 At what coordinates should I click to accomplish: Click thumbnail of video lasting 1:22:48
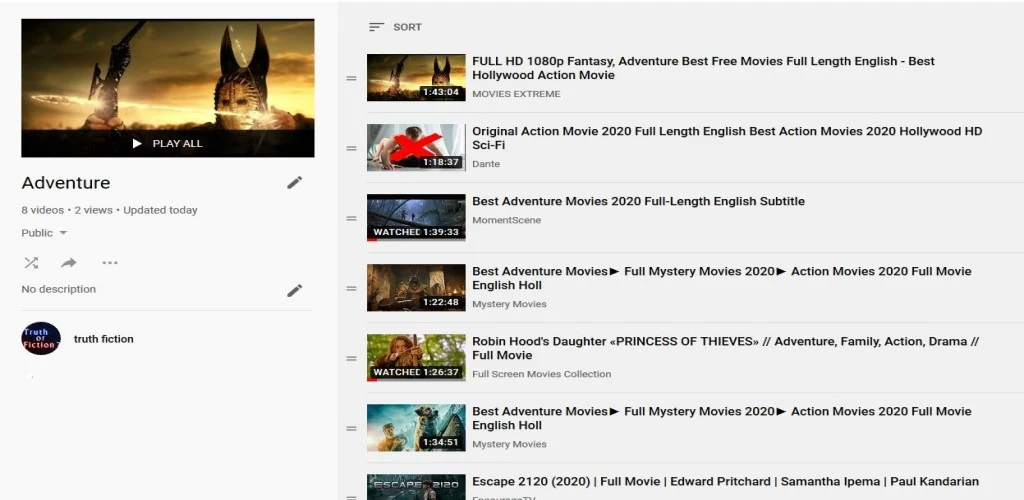click(x=416, y=287)
